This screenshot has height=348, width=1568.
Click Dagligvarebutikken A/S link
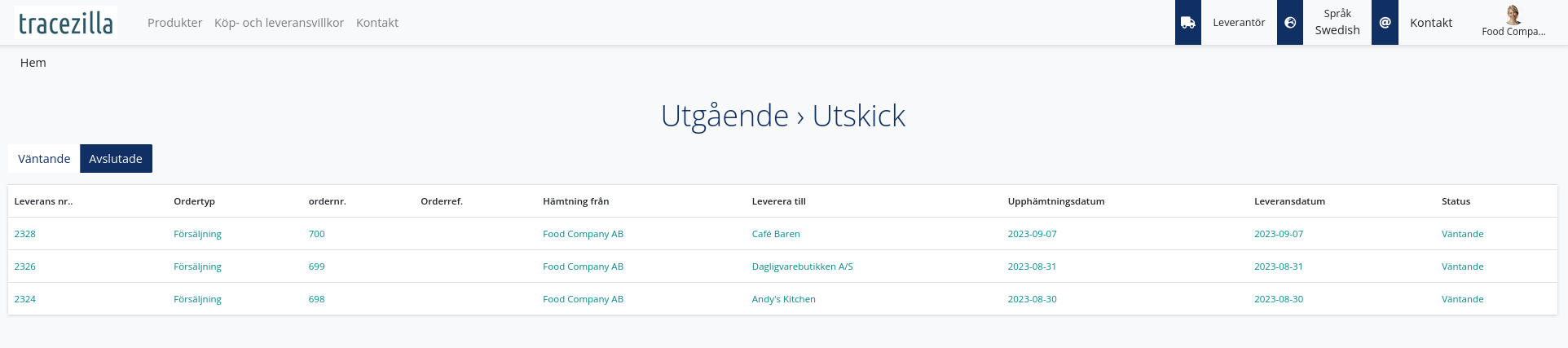click(x=802, y=267)
